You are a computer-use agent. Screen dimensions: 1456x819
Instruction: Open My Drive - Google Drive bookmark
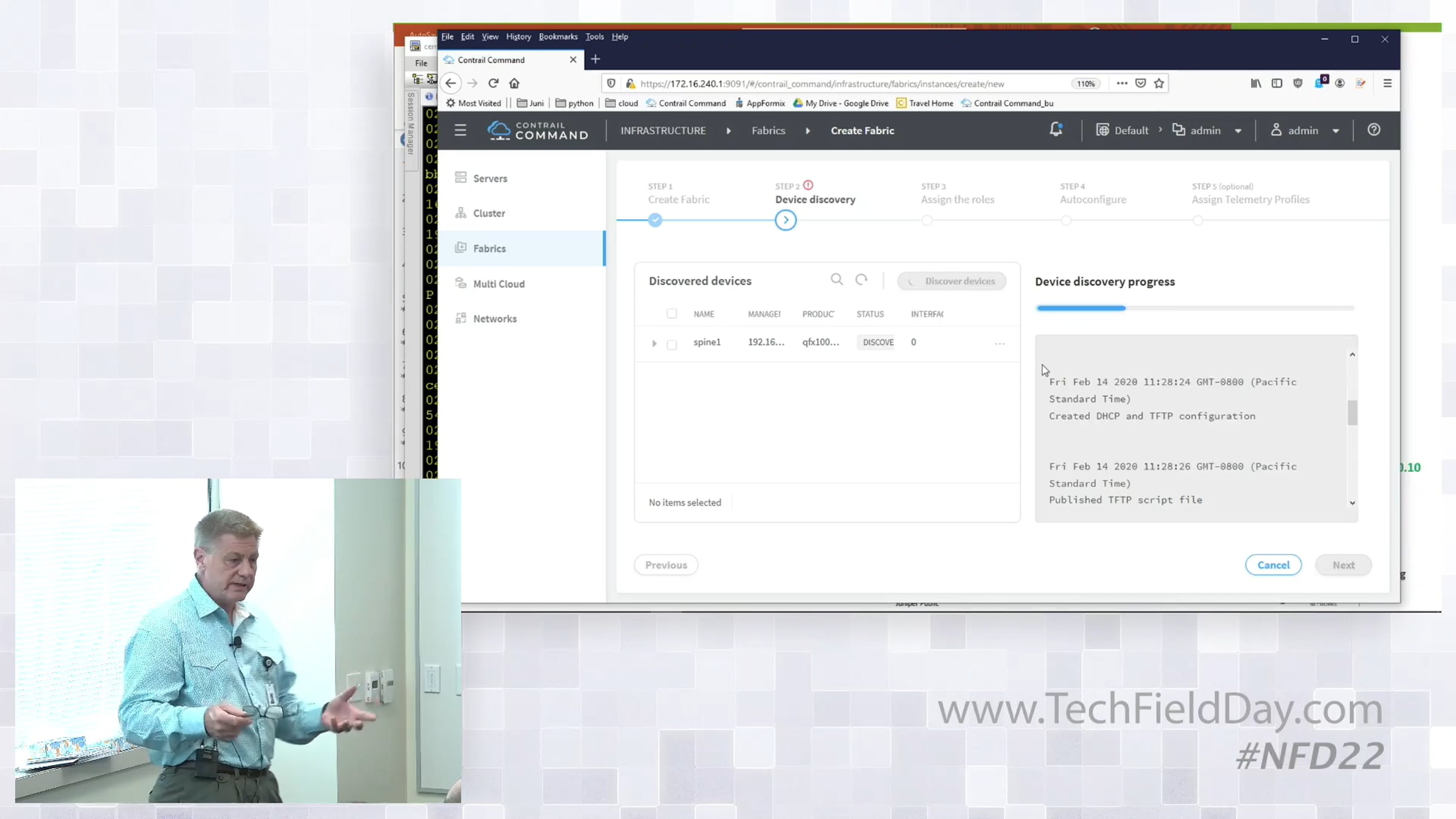[x=840, y=103]
